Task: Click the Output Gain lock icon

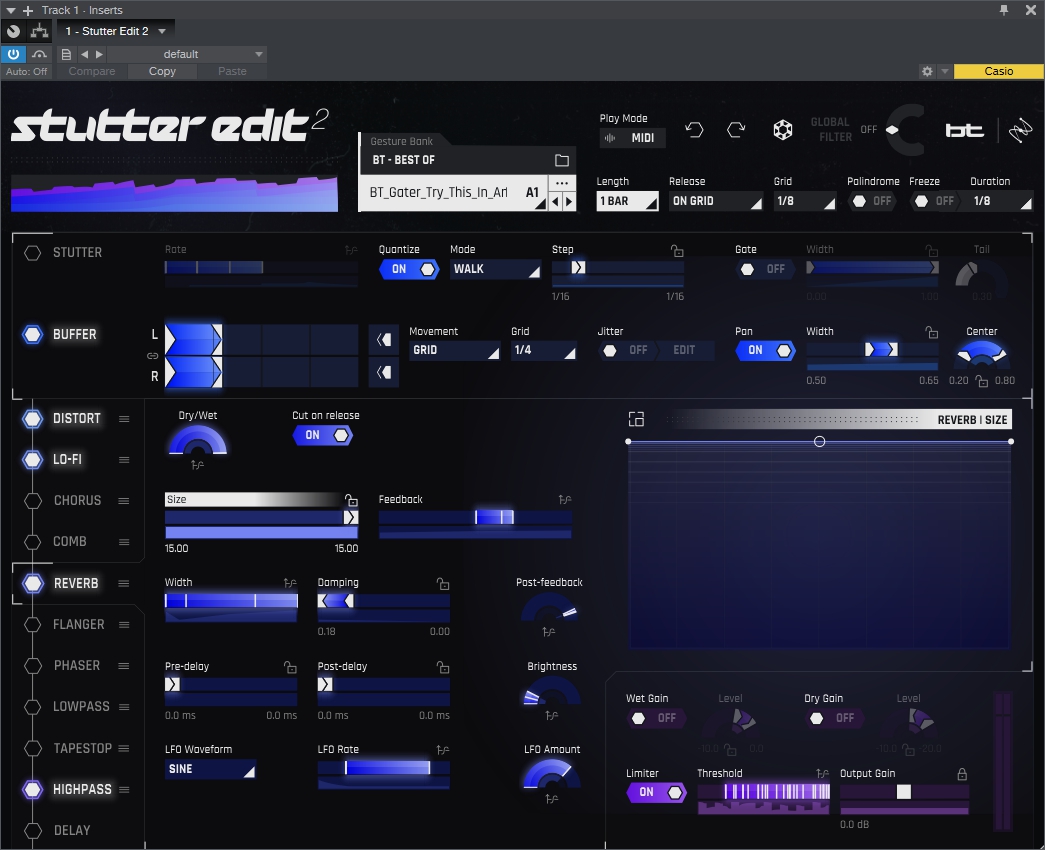Action: point(962,774)
